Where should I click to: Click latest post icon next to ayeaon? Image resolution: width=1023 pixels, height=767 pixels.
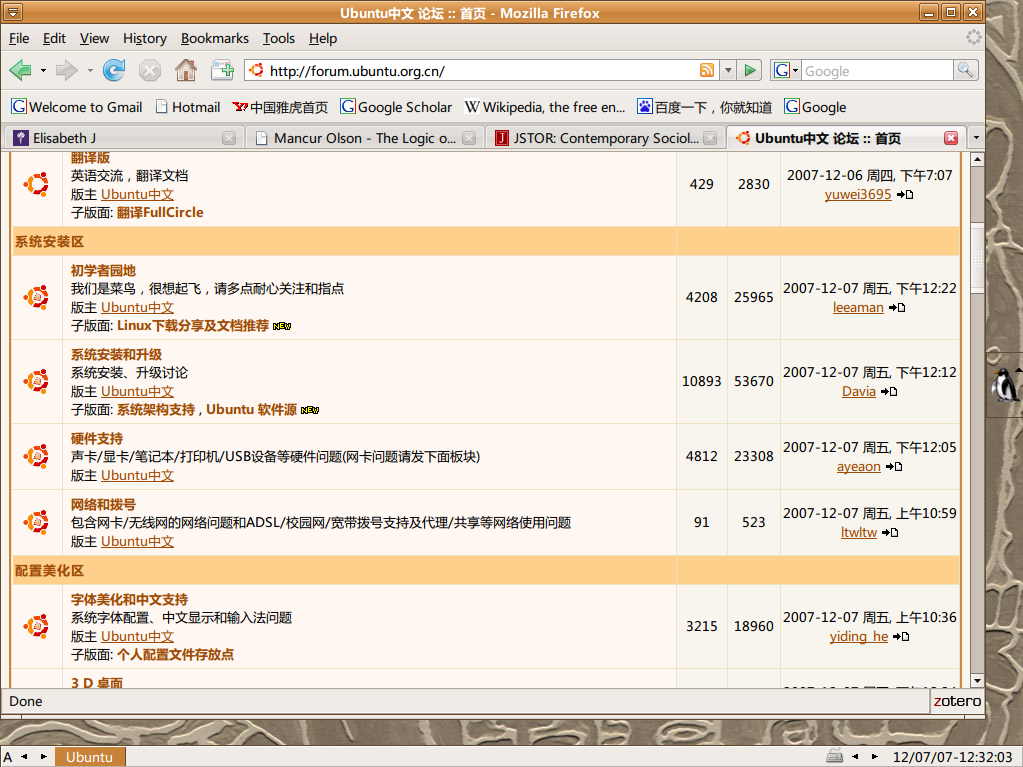(x=894, y=466)
